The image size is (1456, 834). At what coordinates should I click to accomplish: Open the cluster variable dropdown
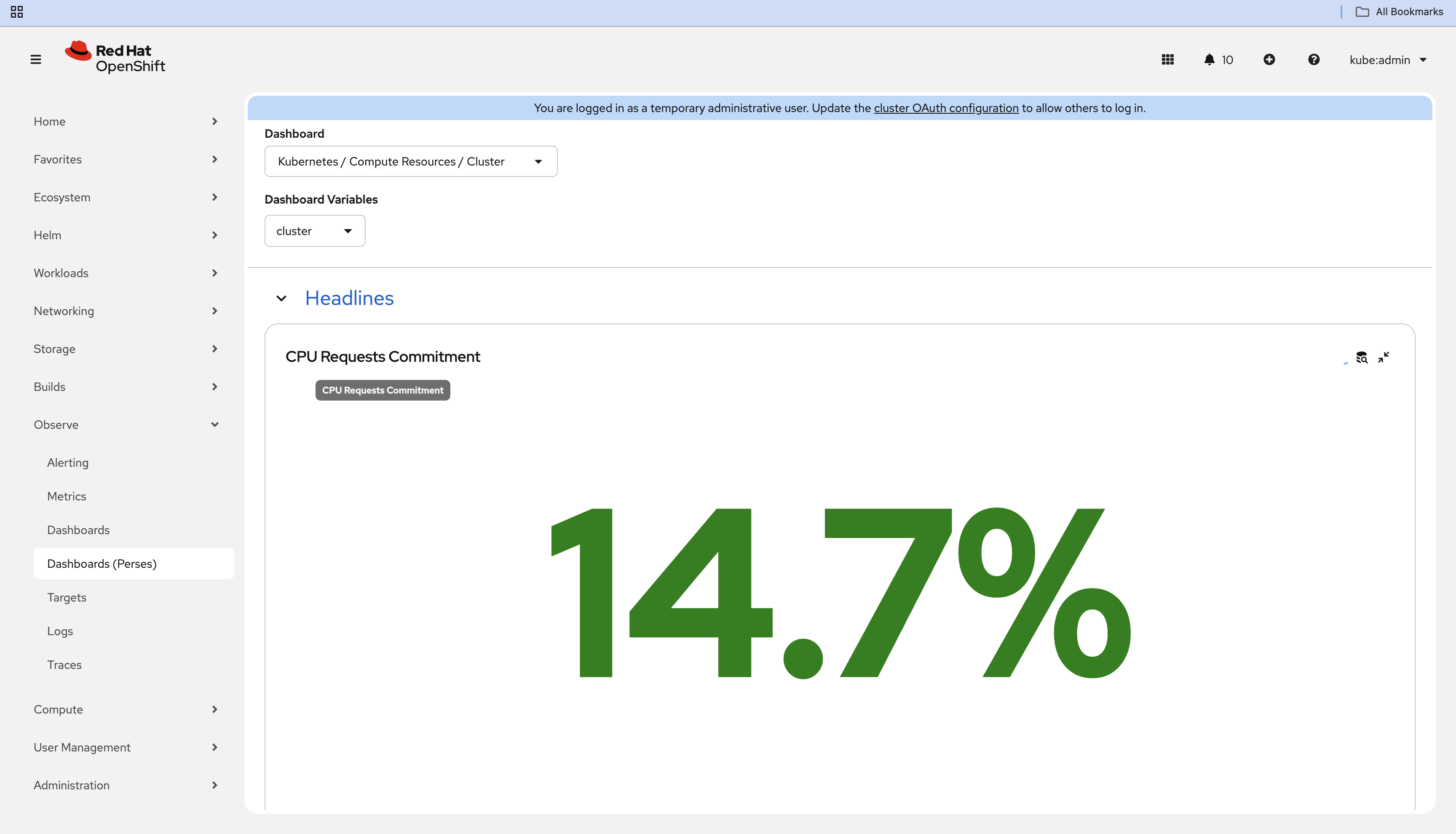tap(314, 231)
